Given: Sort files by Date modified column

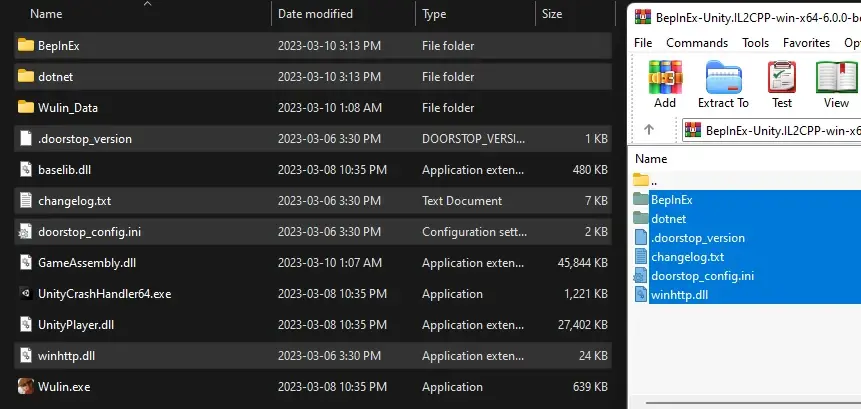Looking at the screenshot, I should pos(315,14).
